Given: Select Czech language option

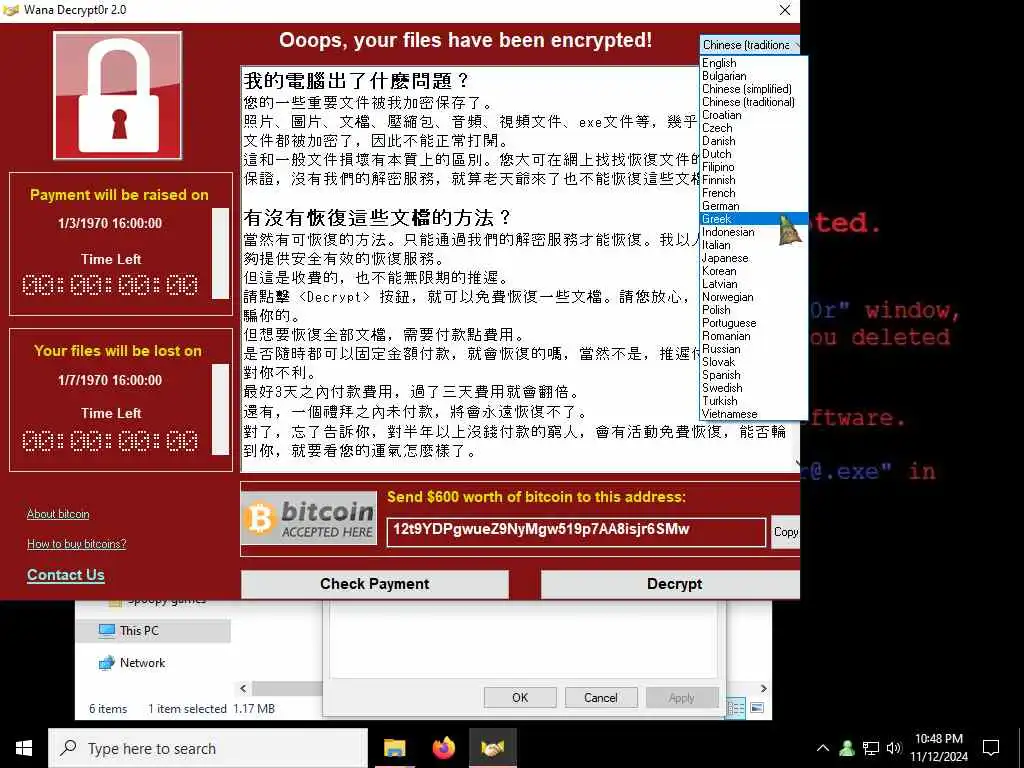Looking at the screenshot, I should click(754, 128).
